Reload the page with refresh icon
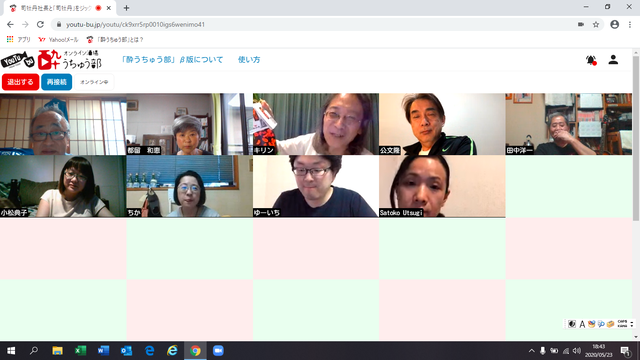 coord(40,24)
